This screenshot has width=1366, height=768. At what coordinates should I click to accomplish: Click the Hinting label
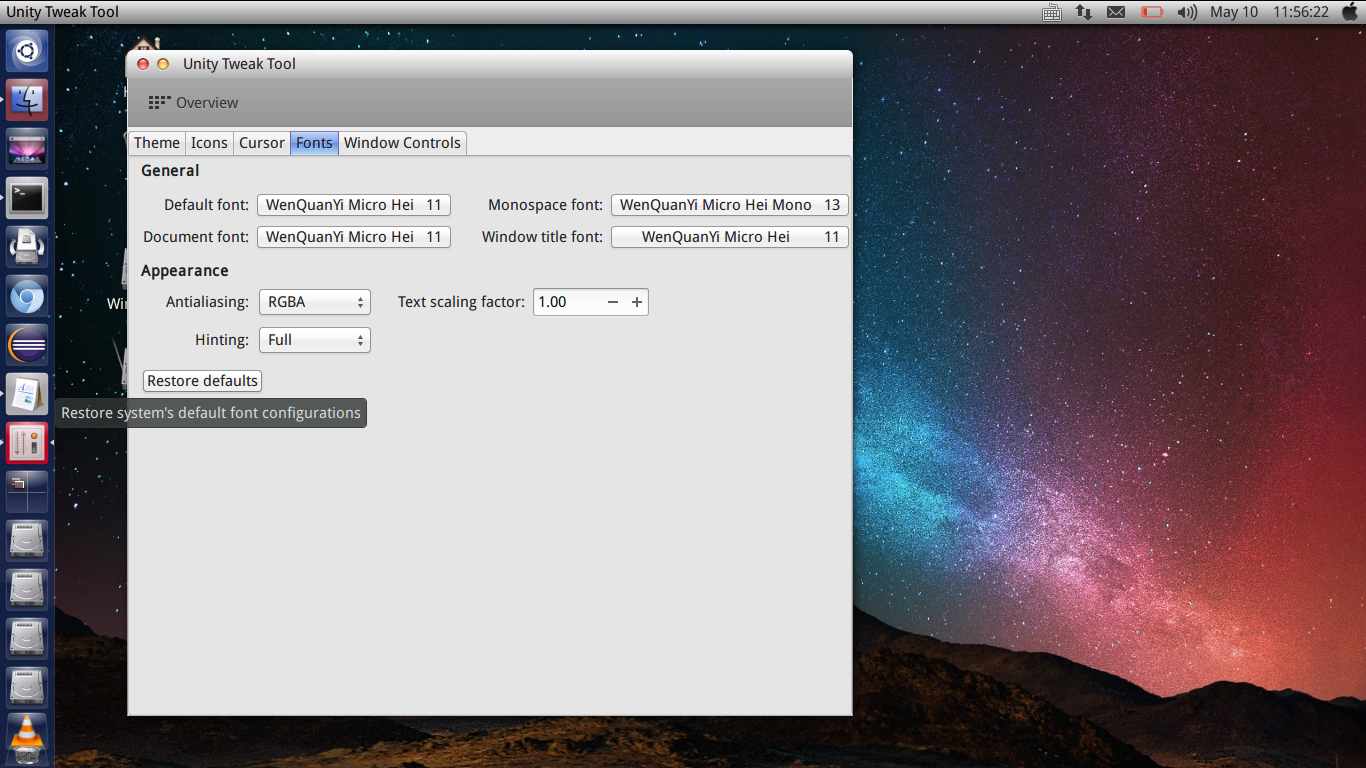222,340
